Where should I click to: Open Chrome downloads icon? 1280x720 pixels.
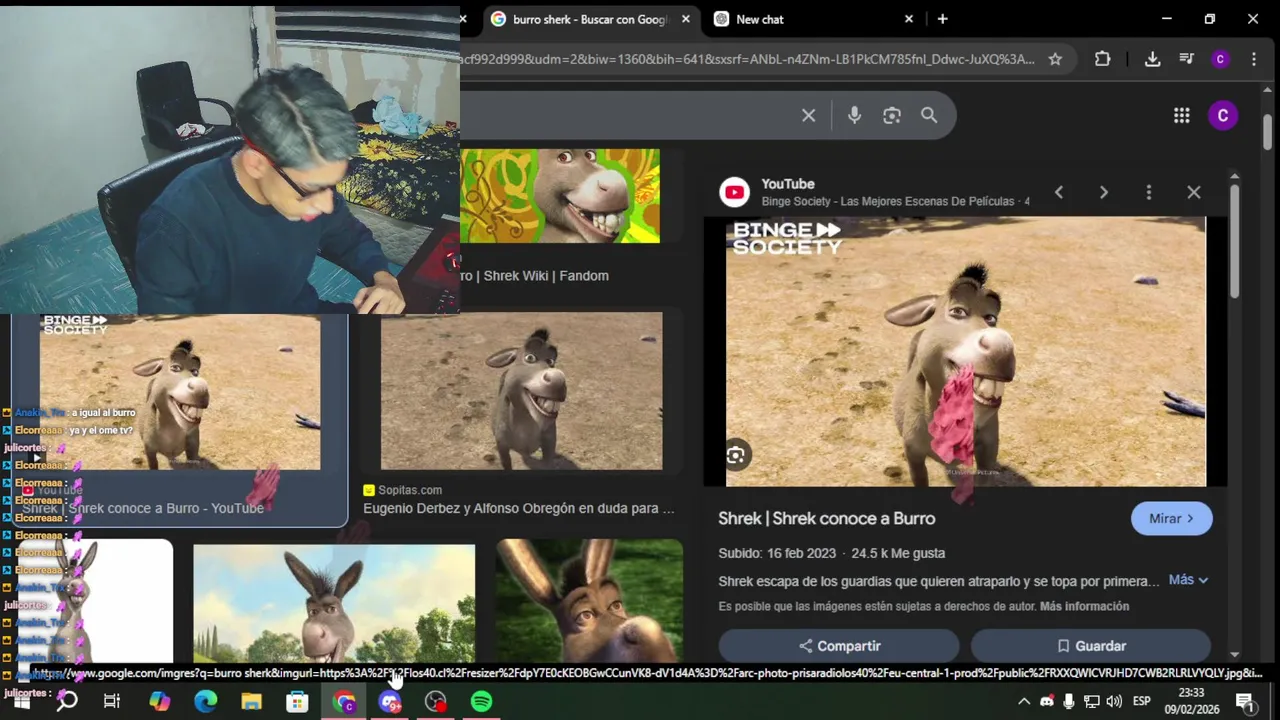[x=1152, y=59]
